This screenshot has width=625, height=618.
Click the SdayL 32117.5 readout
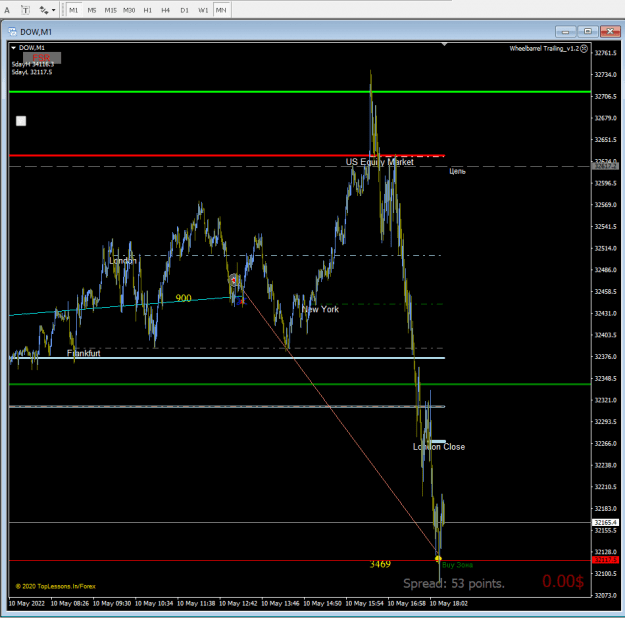click(32, 72)
